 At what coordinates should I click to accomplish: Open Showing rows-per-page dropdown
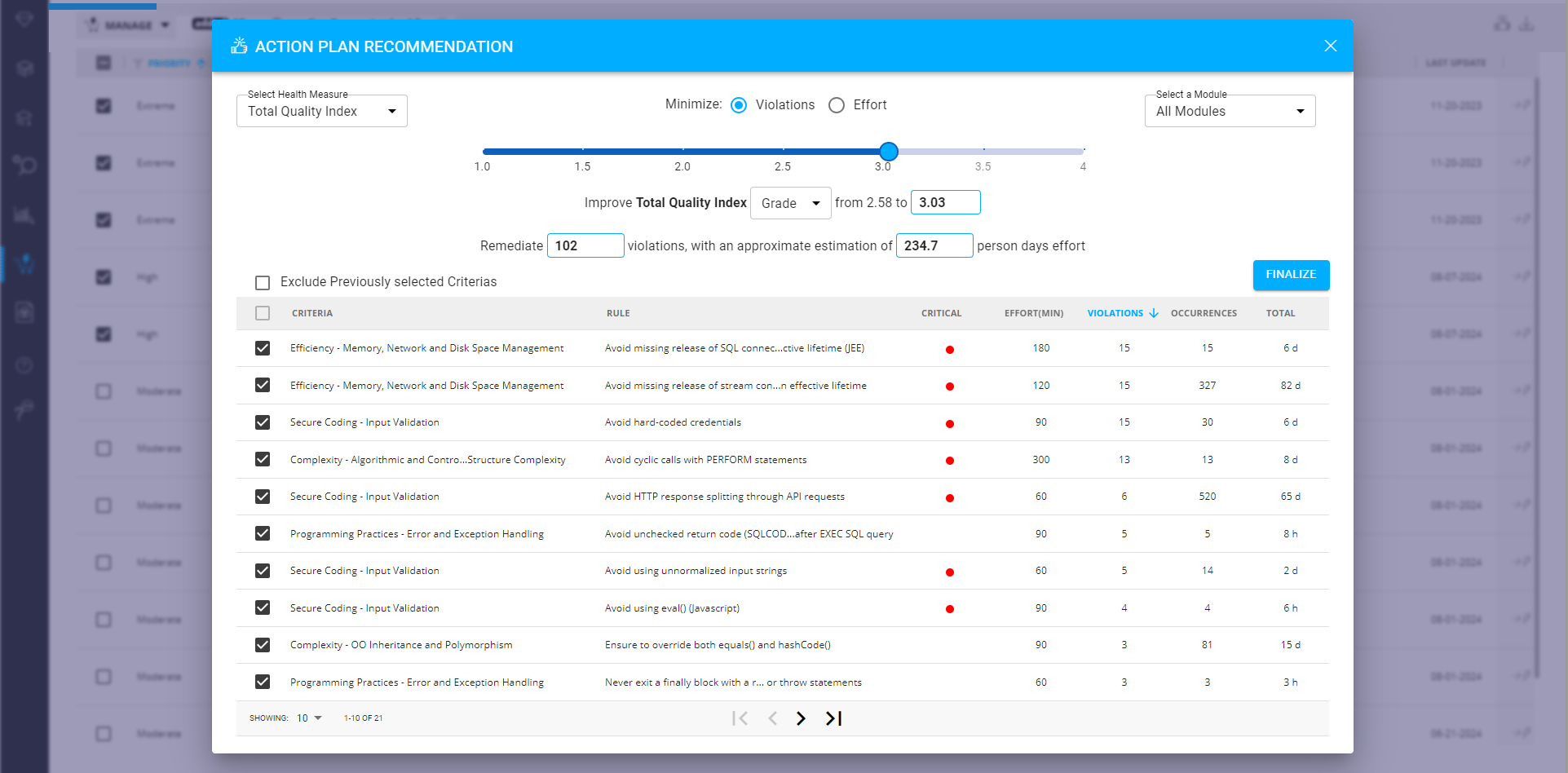309,718
